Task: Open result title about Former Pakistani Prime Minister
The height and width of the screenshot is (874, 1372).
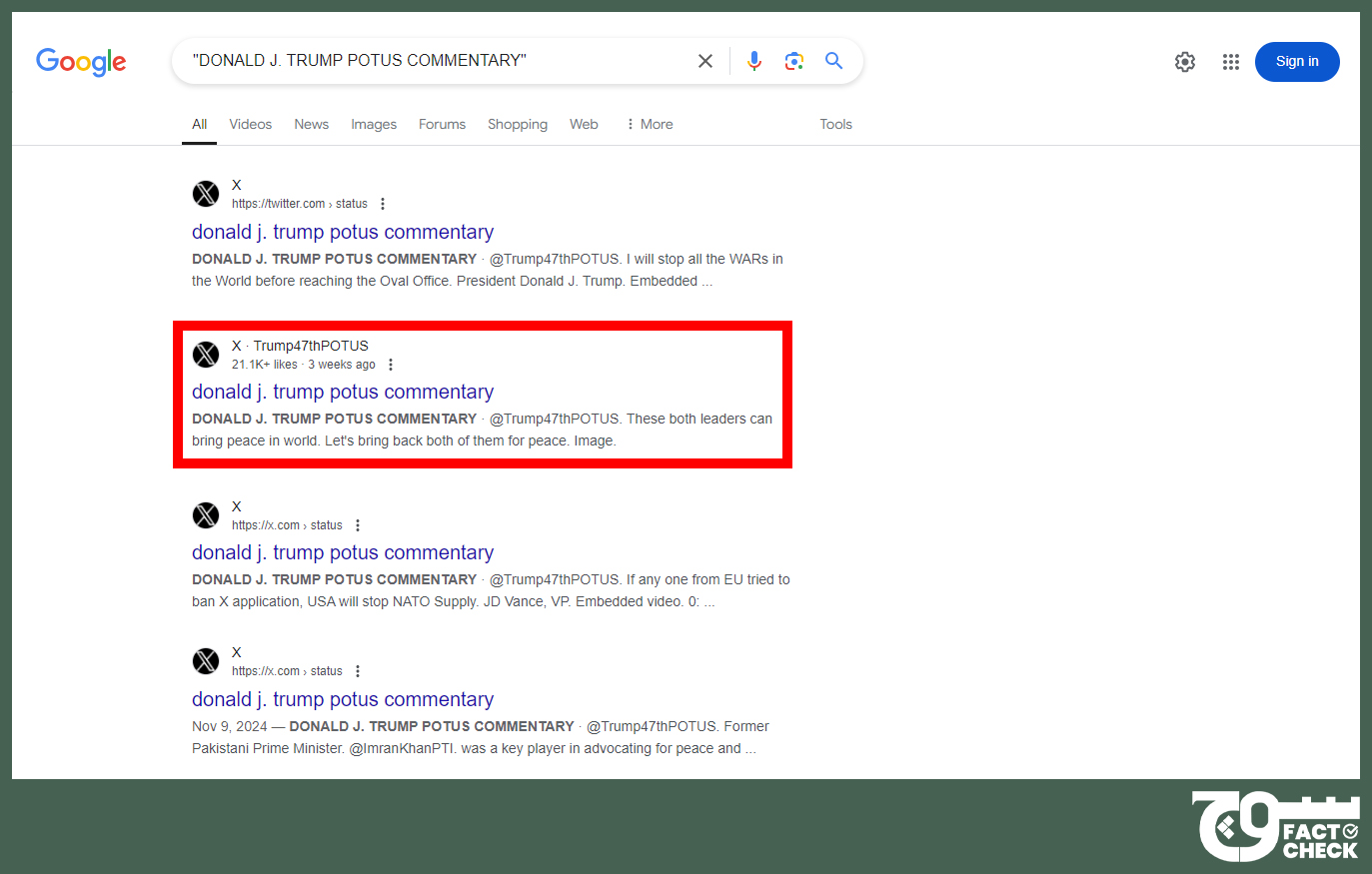Action: (343, 699)
